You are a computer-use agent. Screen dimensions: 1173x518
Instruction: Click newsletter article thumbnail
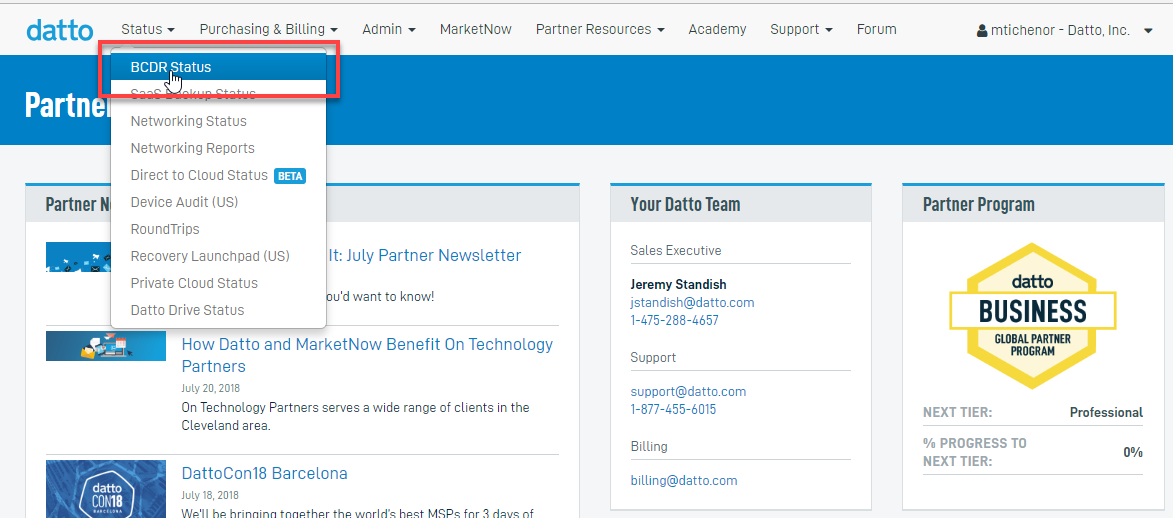(x=78, y=257)
